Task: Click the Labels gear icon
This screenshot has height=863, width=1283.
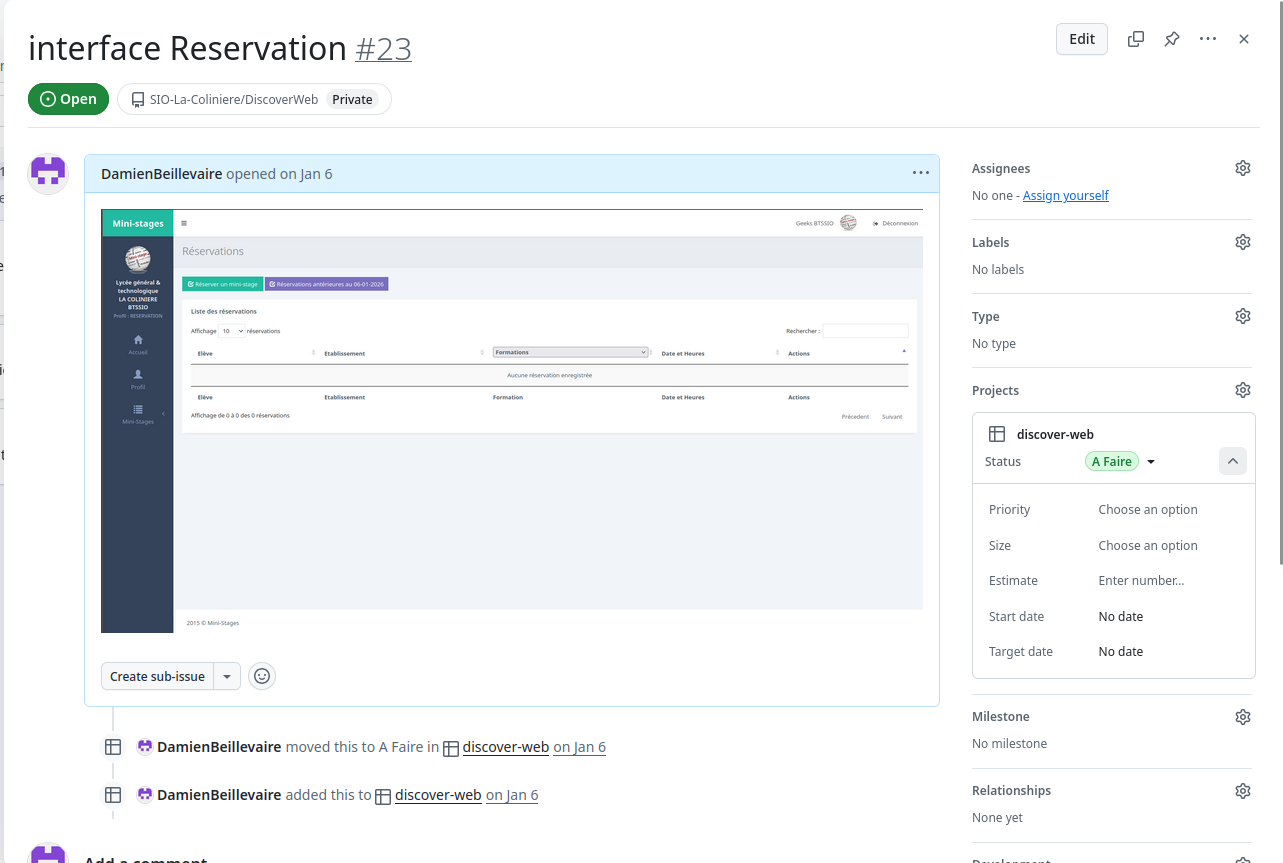Action: (x=1242, y=242)
